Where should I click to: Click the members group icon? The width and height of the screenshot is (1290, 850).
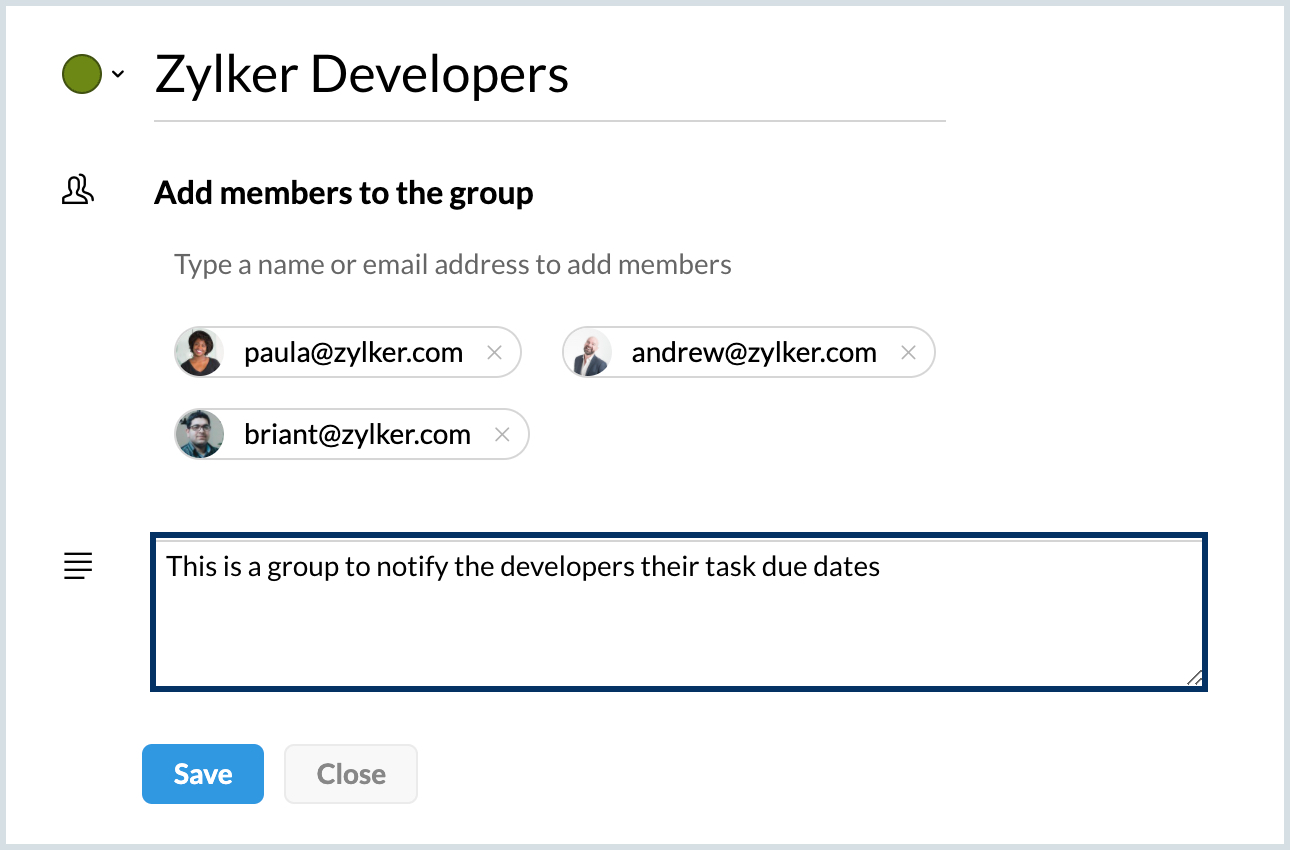(x=78, y=190)
